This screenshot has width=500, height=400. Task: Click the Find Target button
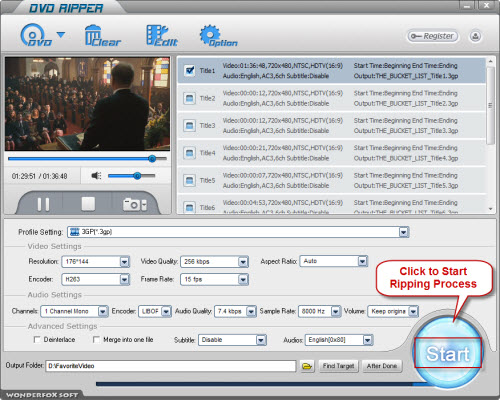338,366
